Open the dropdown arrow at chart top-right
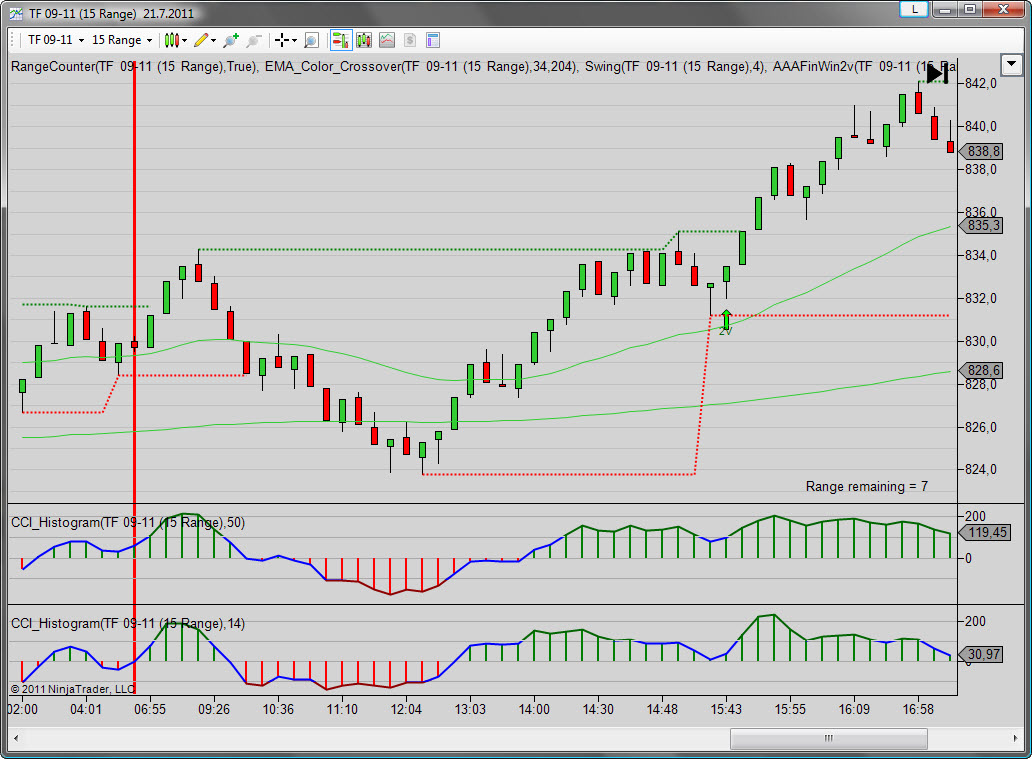 point(1011,65)
